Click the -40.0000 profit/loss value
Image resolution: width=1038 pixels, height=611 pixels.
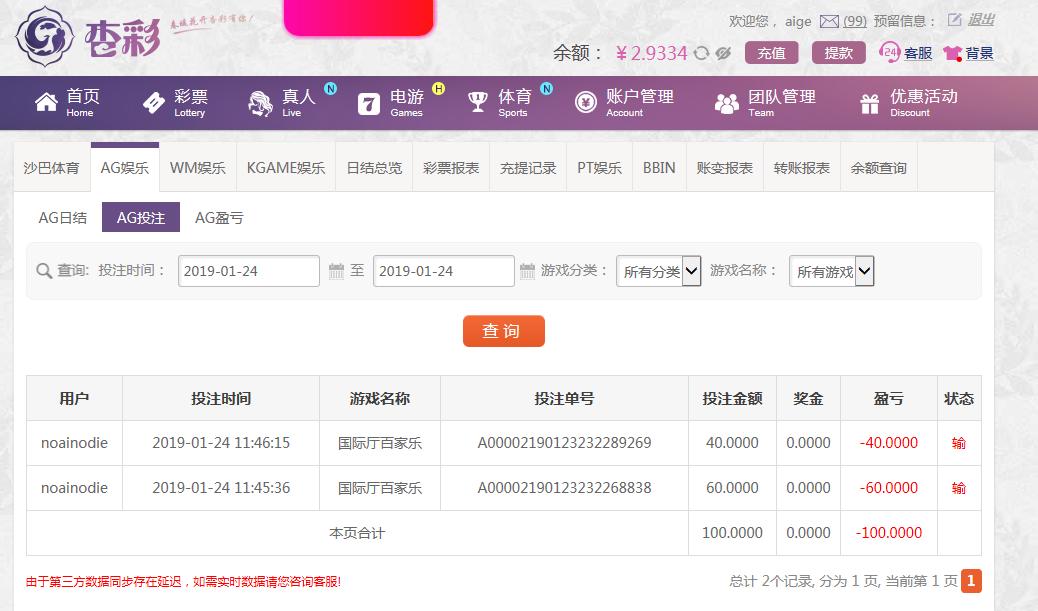(x=888, y=443)
